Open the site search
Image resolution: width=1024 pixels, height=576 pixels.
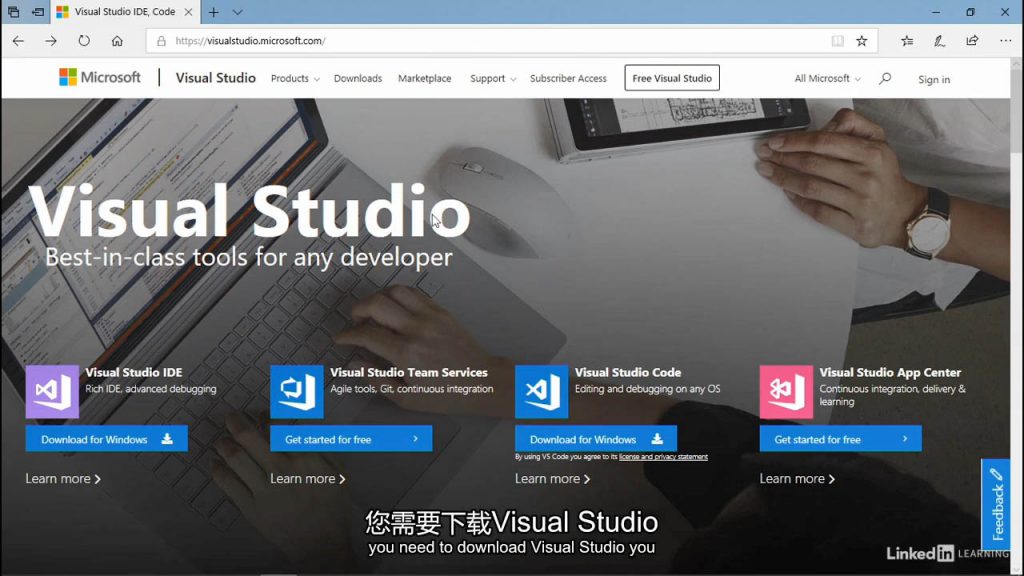pos(885,78)
